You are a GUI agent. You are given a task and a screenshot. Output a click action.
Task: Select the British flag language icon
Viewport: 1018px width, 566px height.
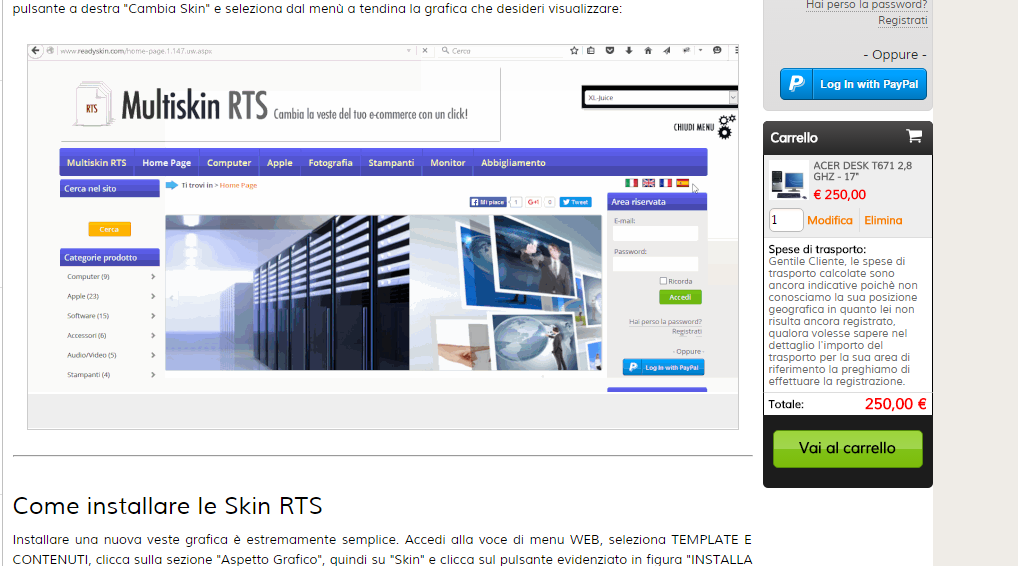click(x=649, y=183)
